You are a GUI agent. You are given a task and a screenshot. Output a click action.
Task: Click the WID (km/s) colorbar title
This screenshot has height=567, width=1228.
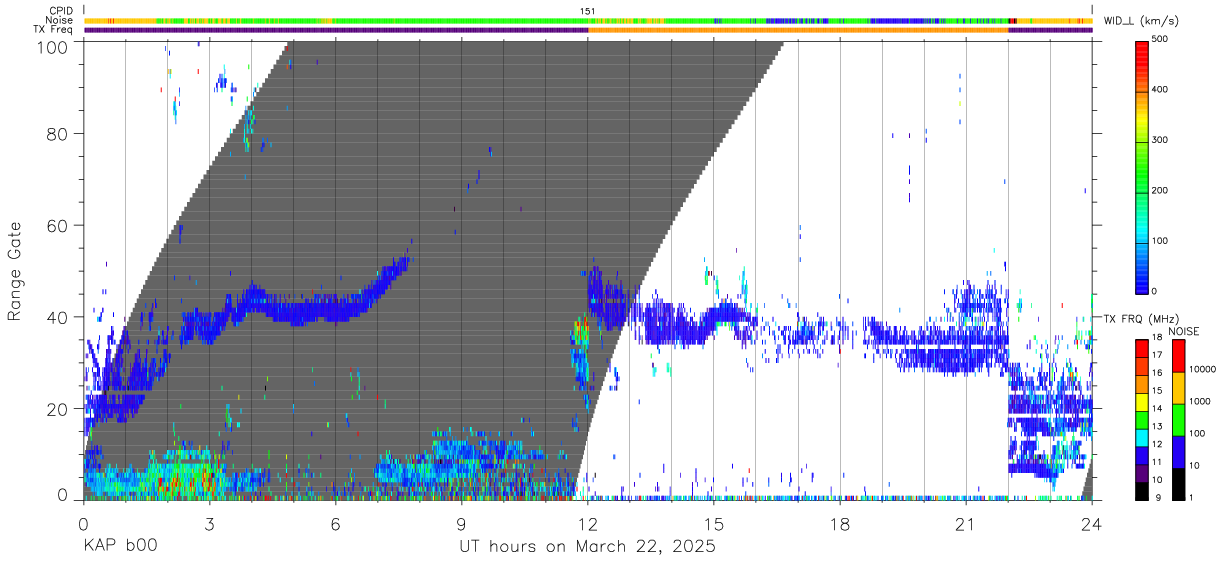click(1143, 21)
